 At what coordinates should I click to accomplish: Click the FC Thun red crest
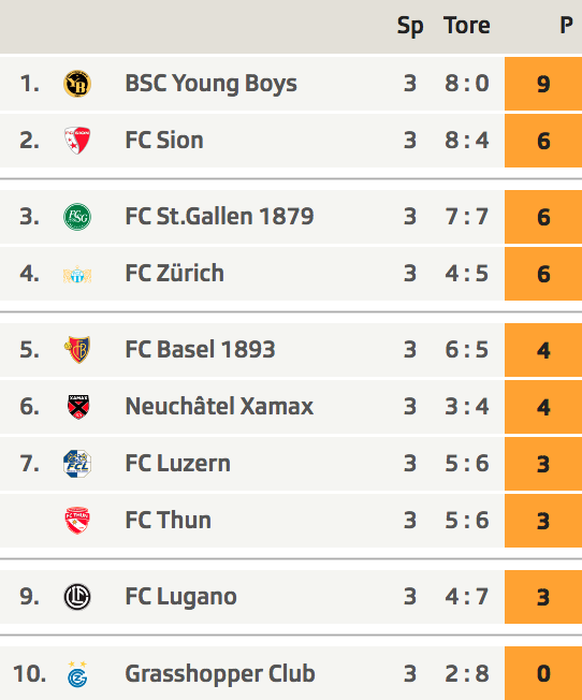click(77, 520)
